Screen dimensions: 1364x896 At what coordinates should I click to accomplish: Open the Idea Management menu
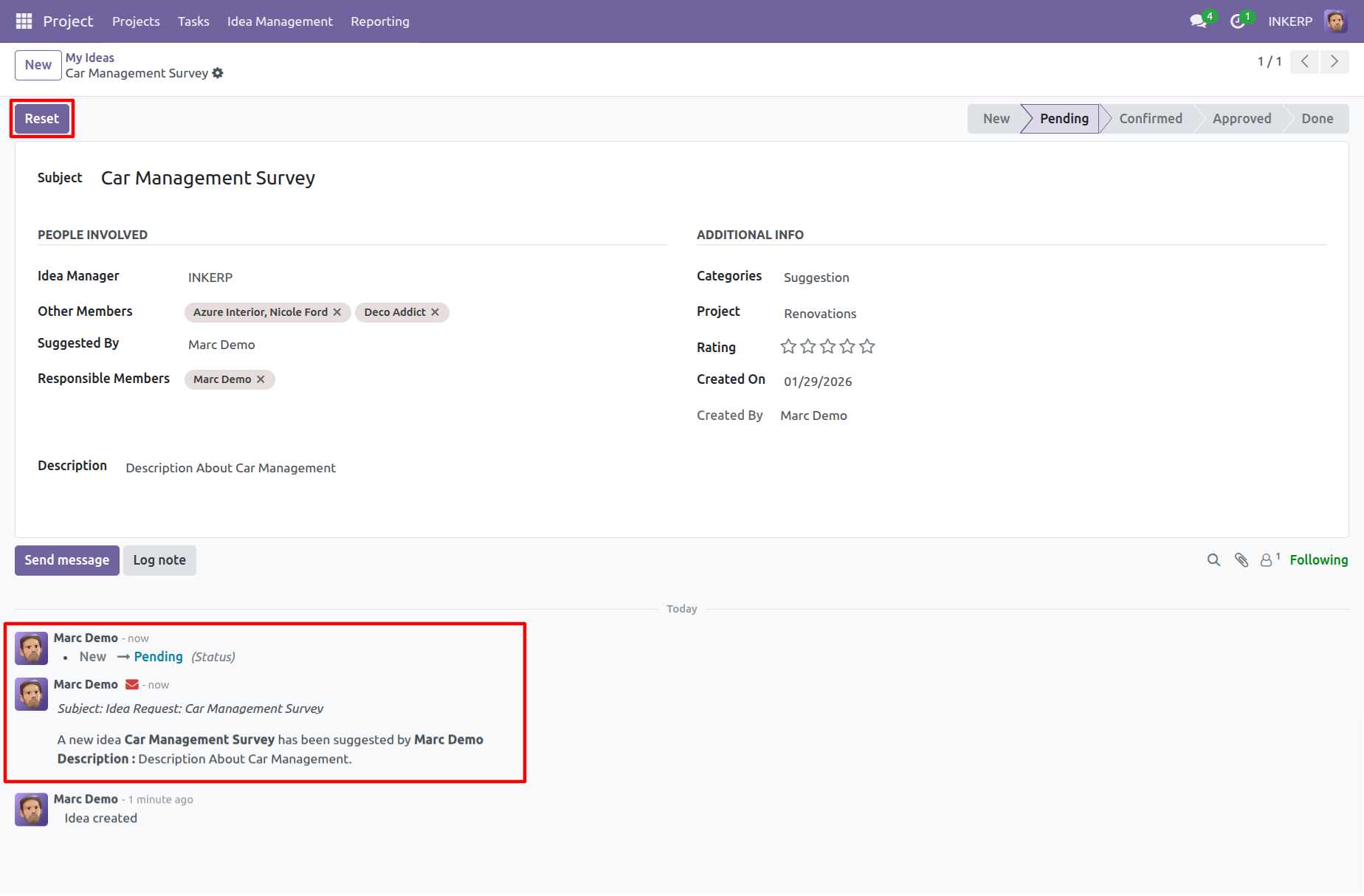click(280, 21)
